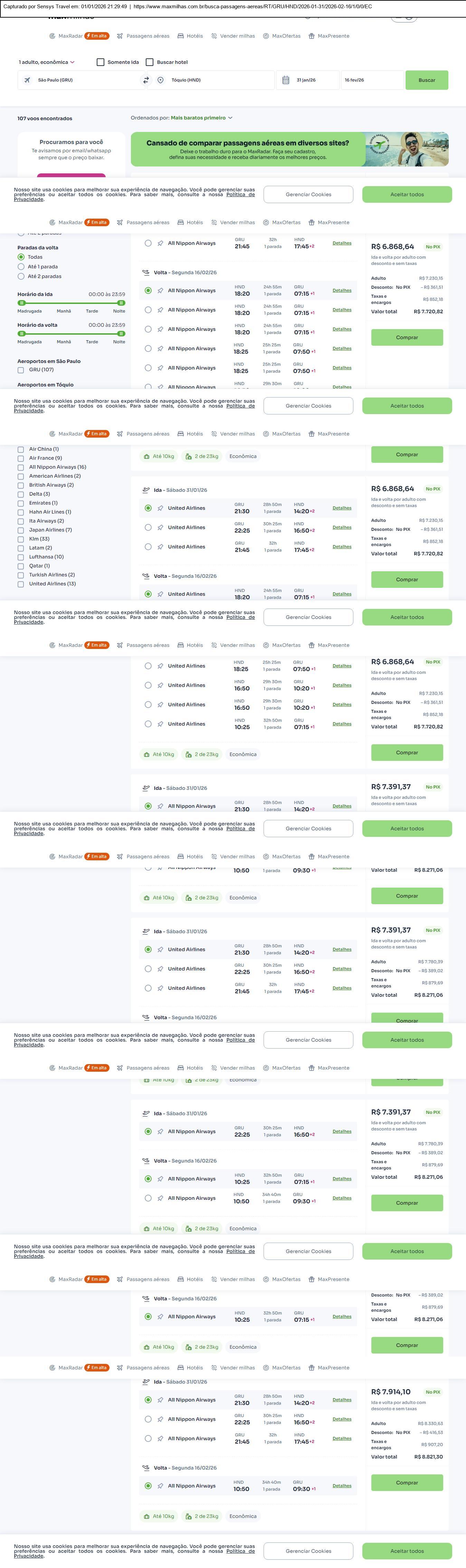Open the 'Vender milhas' menu item
The height and width of the screenshot is (1568, 466).
237,36
